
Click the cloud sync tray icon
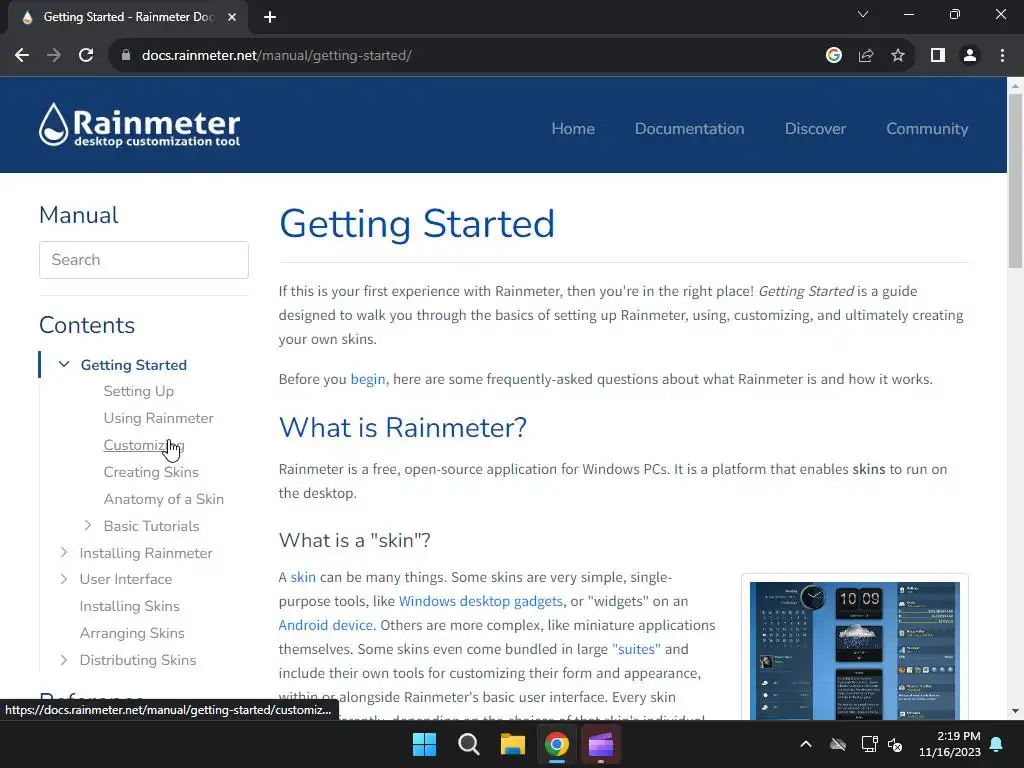click(838, 744)
